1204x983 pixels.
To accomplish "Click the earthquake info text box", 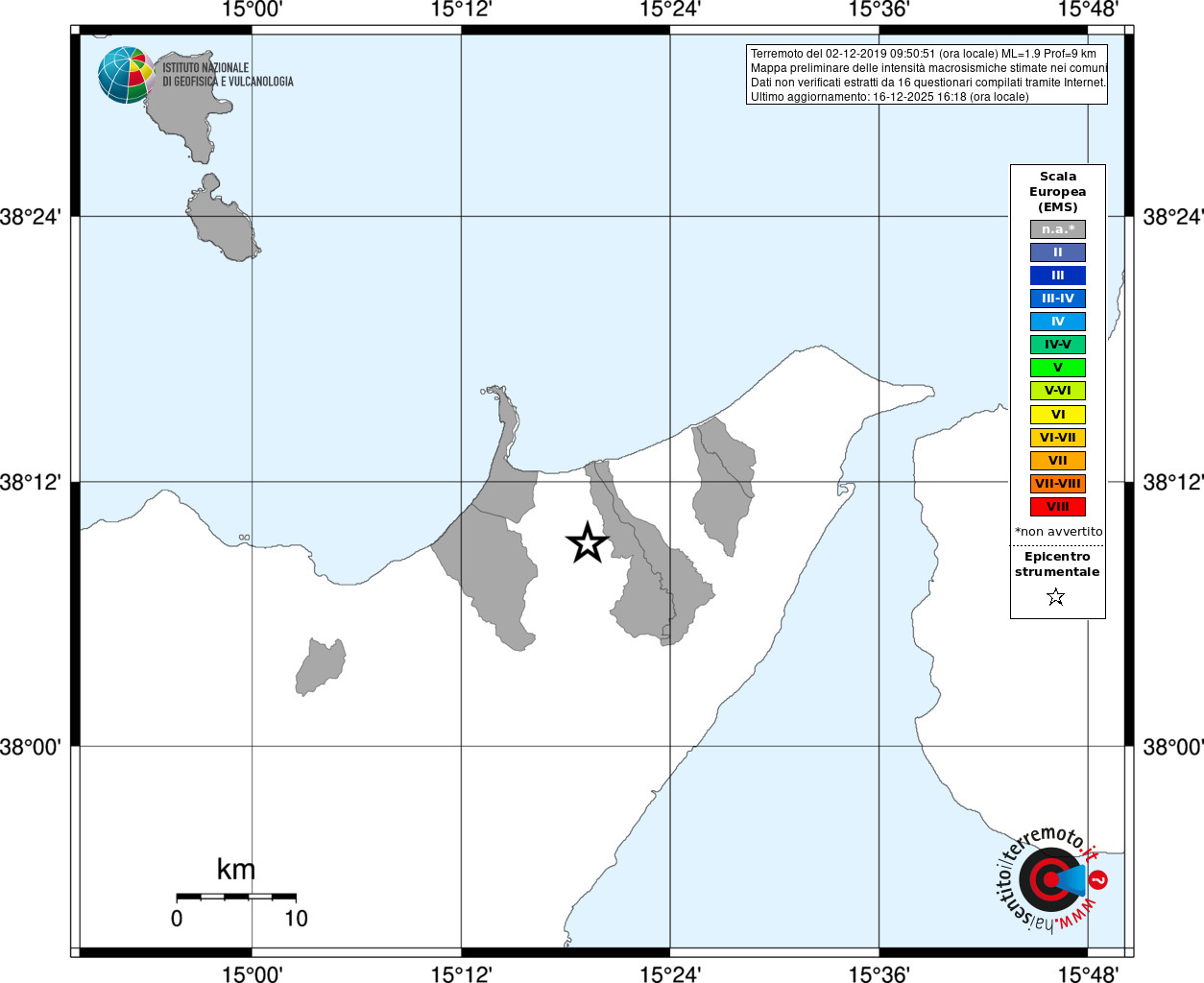I will 927,75.
